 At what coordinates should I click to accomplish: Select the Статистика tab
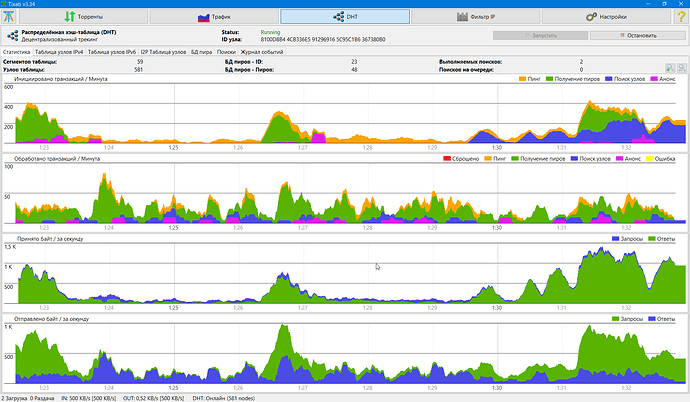17,52
